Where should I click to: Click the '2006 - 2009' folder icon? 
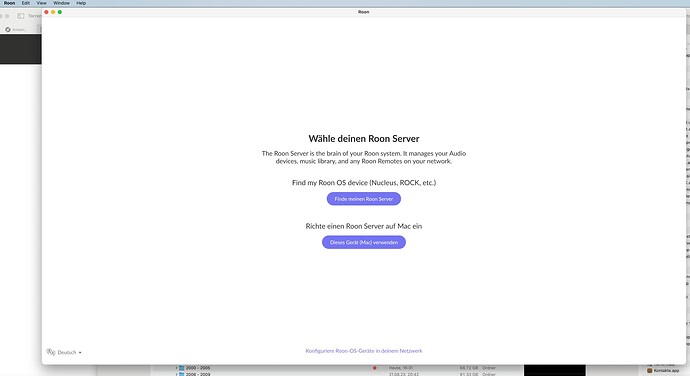coord(181,374)
